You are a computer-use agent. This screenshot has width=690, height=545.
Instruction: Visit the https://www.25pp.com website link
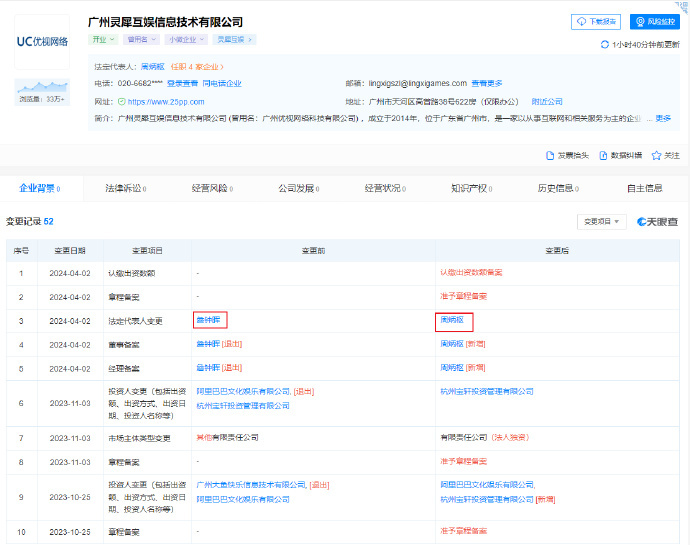166,102
